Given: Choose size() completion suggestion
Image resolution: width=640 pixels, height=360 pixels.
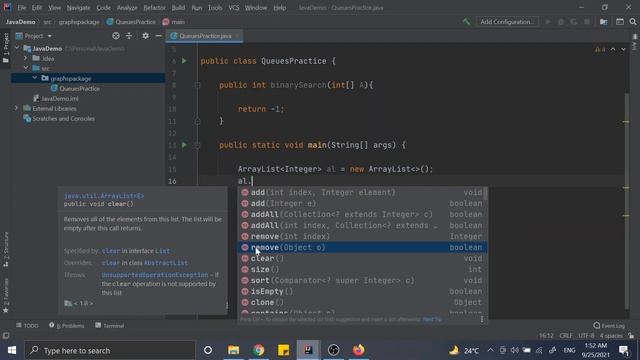Looking at the screenshot, I should (x=362, y=269).
